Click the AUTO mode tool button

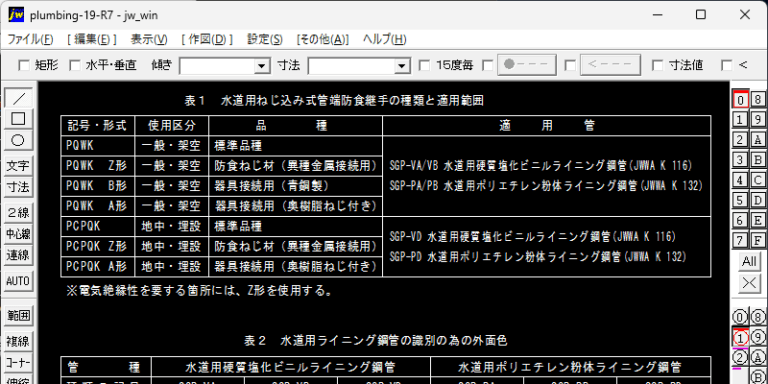click(18, 281)
